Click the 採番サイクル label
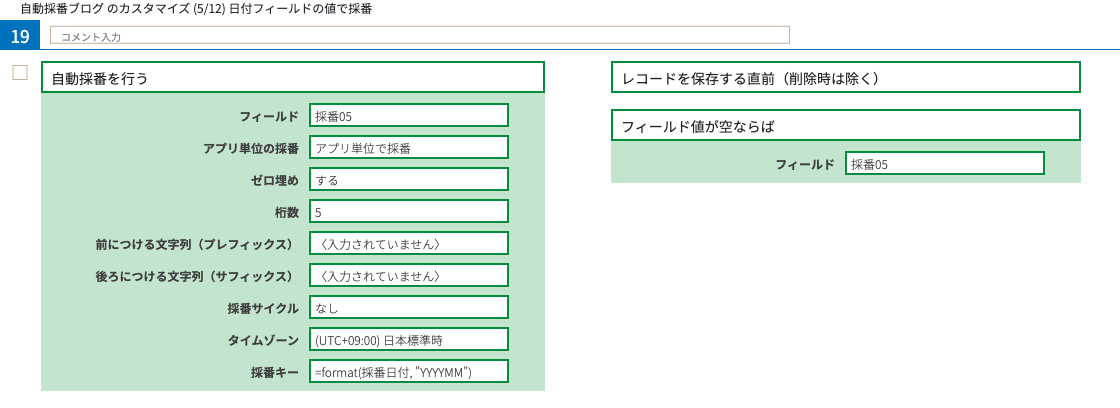 tap(263, 308)
